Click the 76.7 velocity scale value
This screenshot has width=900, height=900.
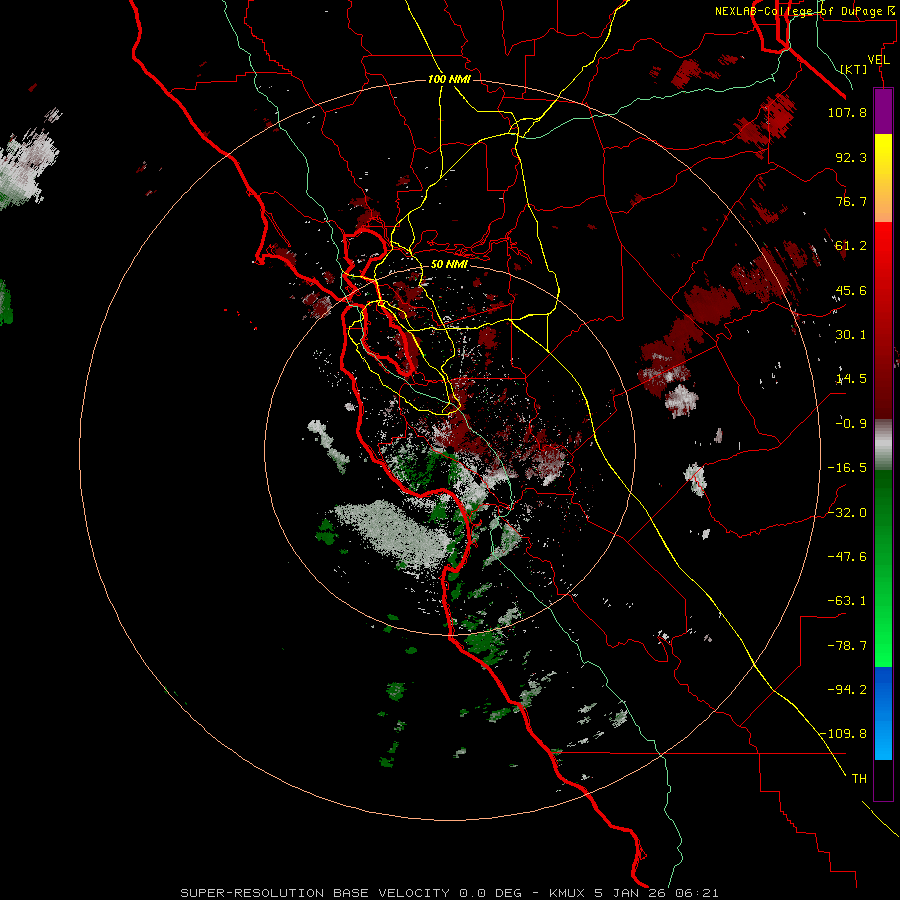pyautogui.click(x=851, y=201)
